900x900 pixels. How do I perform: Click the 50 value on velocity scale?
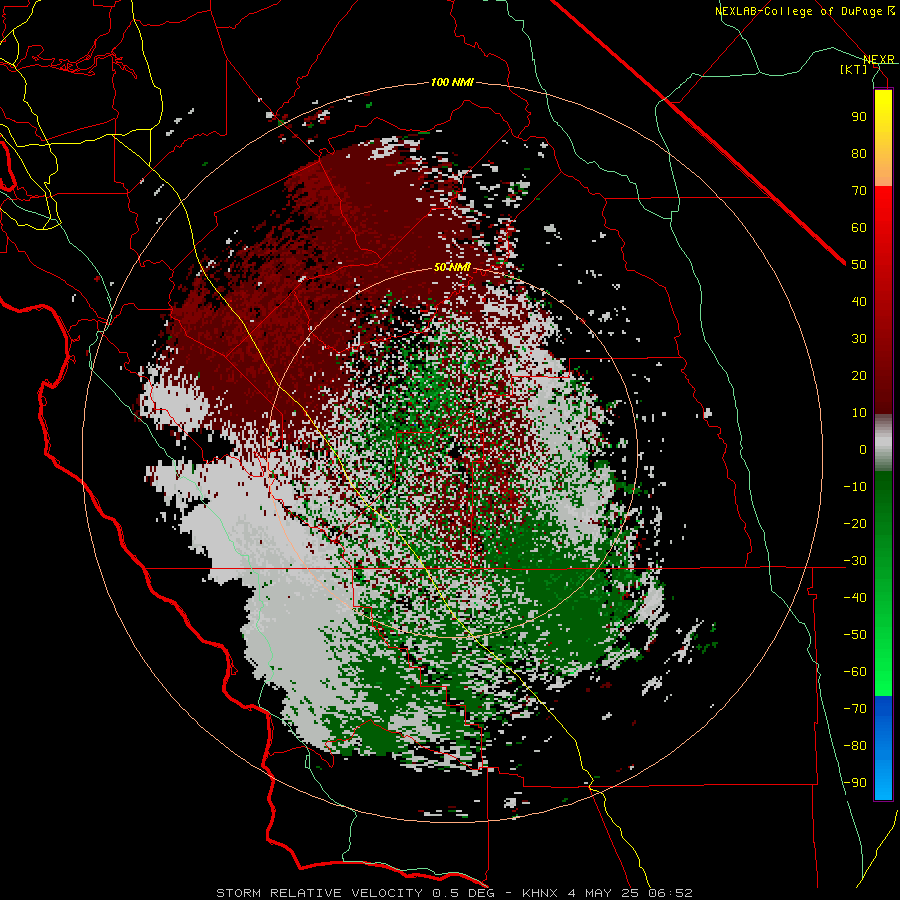859,265
